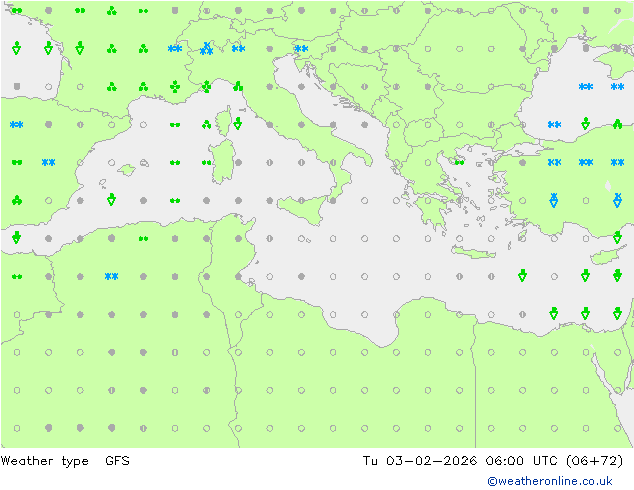The height and width of the screenshot is (490, 634).
Task: Select the green rain dots over the northern Aegean
Action: coord(459,162)
